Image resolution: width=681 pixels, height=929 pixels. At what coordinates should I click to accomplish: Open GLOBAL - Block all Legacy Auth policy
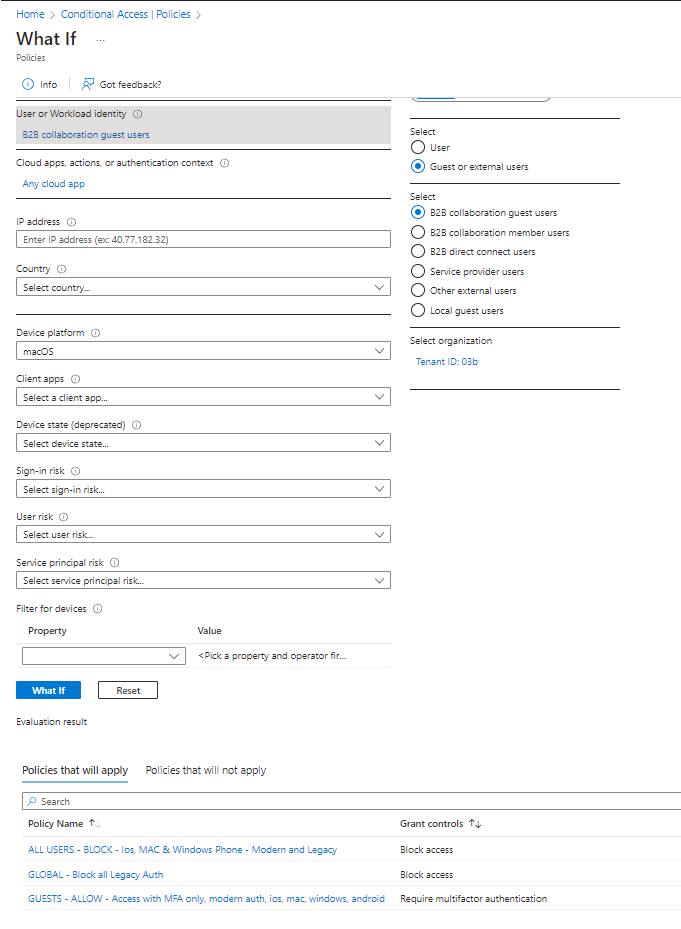[95, 874]
